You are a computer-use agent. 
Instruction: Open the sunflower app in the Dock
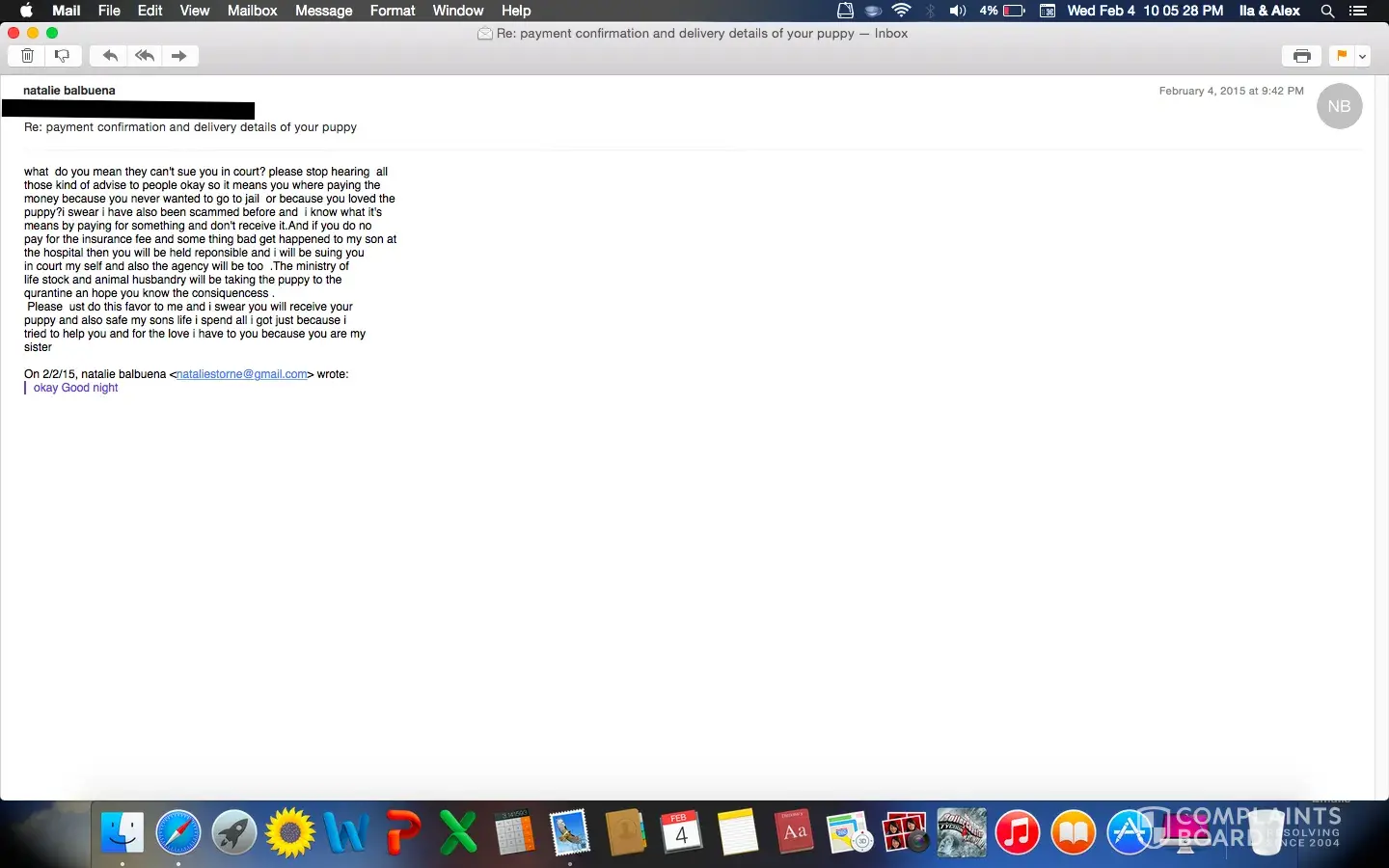290,832
